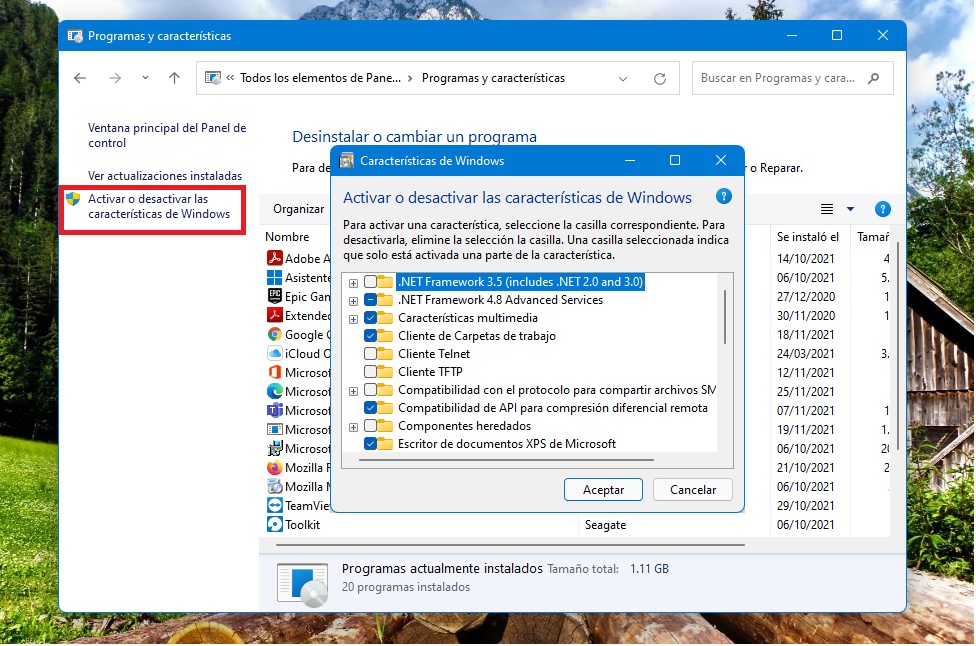This screenshot has width=976, height=646.
Task: Click the iCloud program icon
Action: click(x=273, y=354)
